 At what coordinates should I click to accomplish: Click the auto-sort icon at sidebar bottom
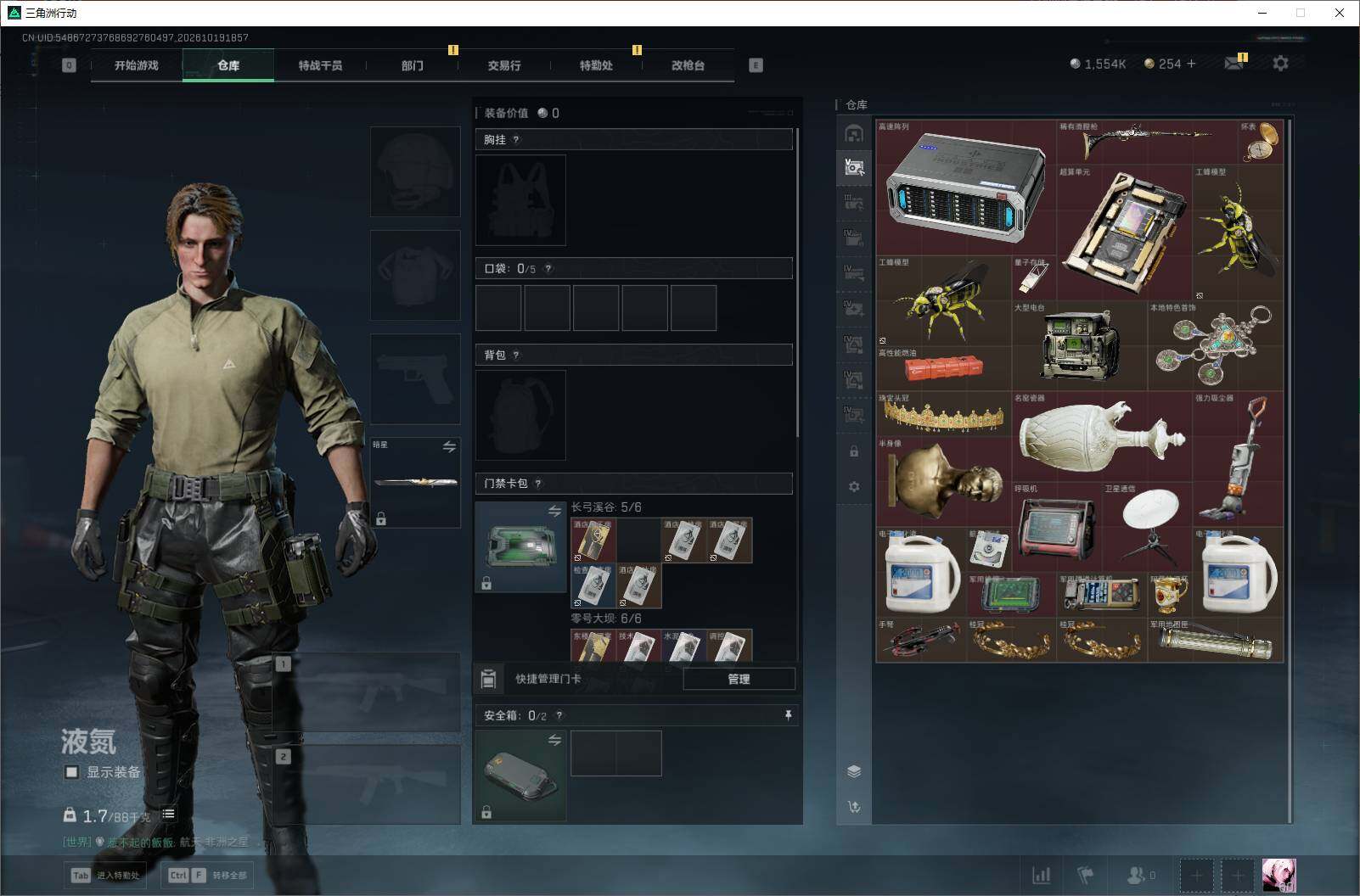pos(854,806)
